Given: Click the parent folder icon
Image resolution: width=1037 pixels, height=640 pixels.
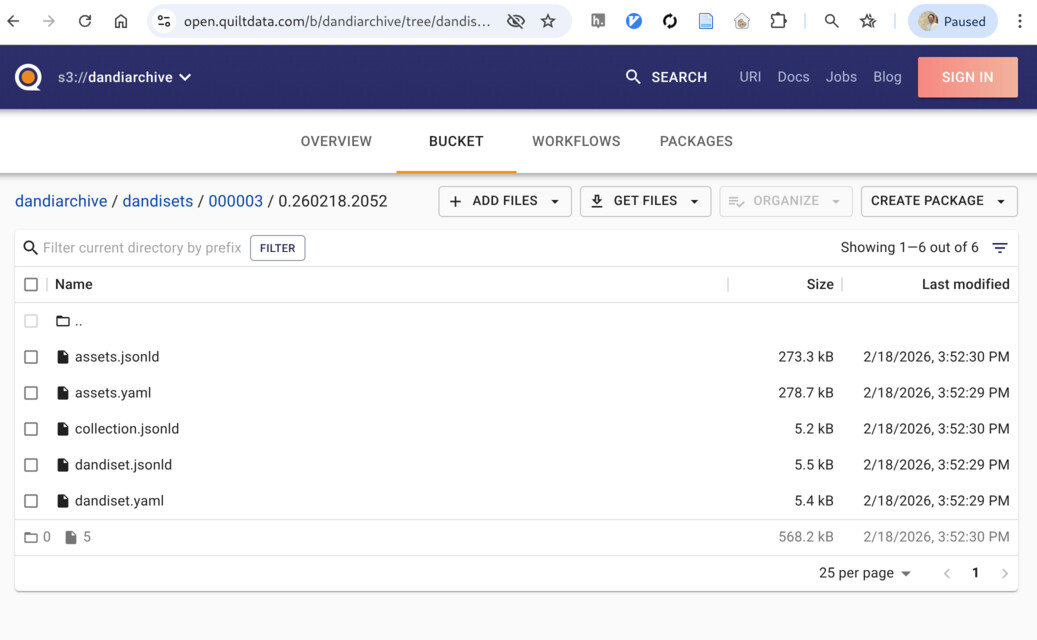Looking at the screenshot, I should point(63,321).
